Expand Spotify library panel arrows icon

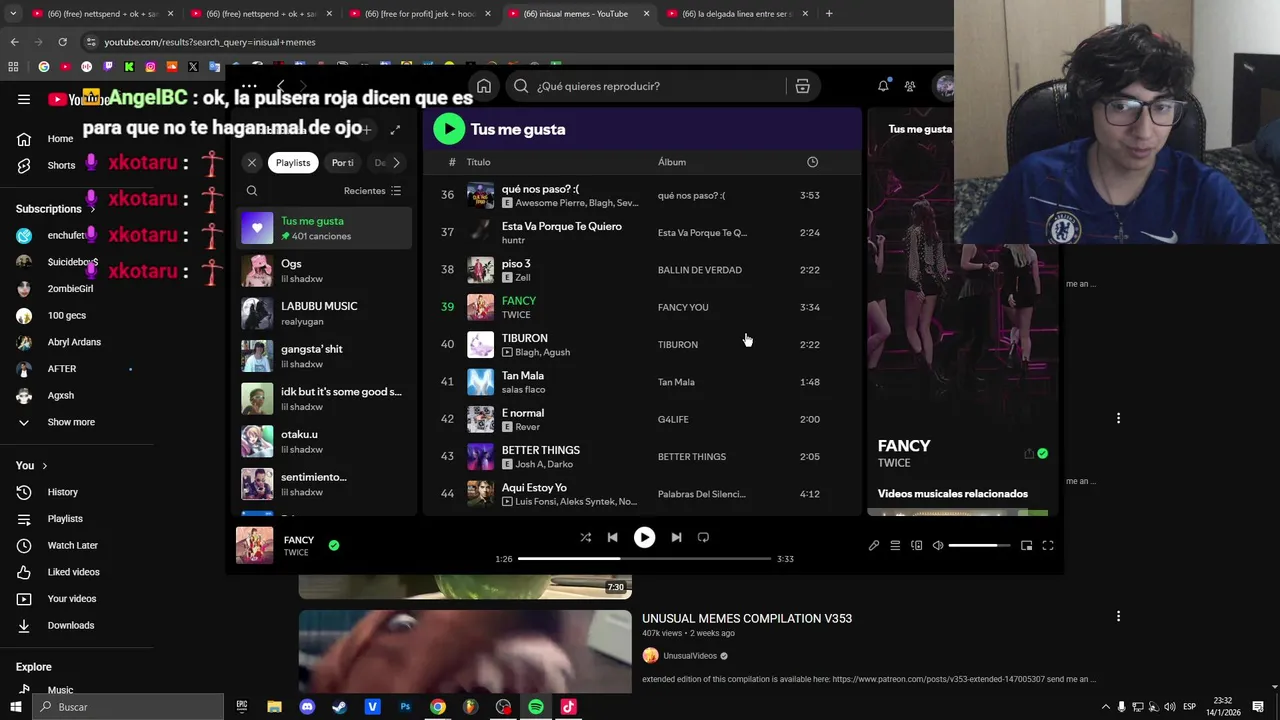click(x=395, y=130)
